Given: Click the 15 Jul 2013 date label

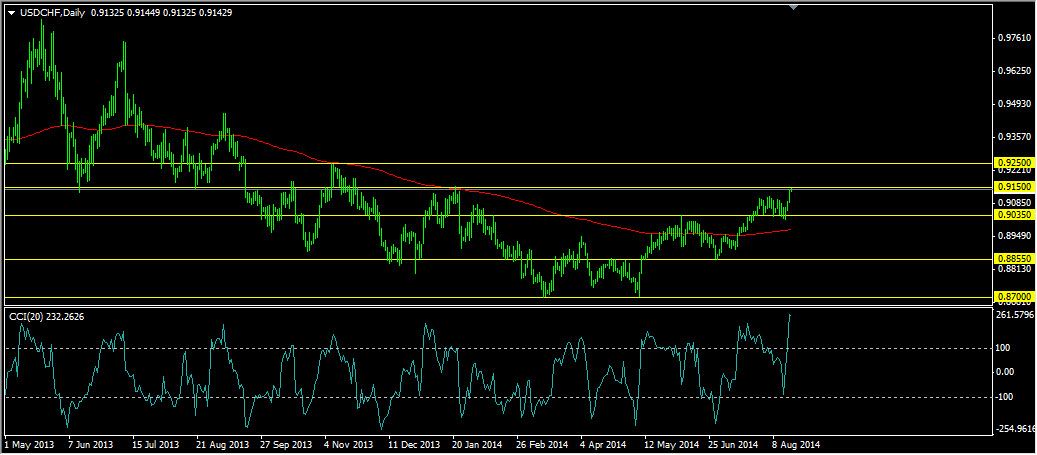Looking at the screenshot, I should click(x=156, y=444).
